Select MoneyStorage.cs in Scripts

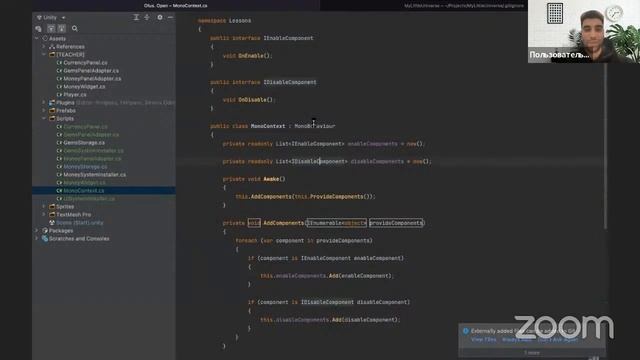(x=85, y=167)
